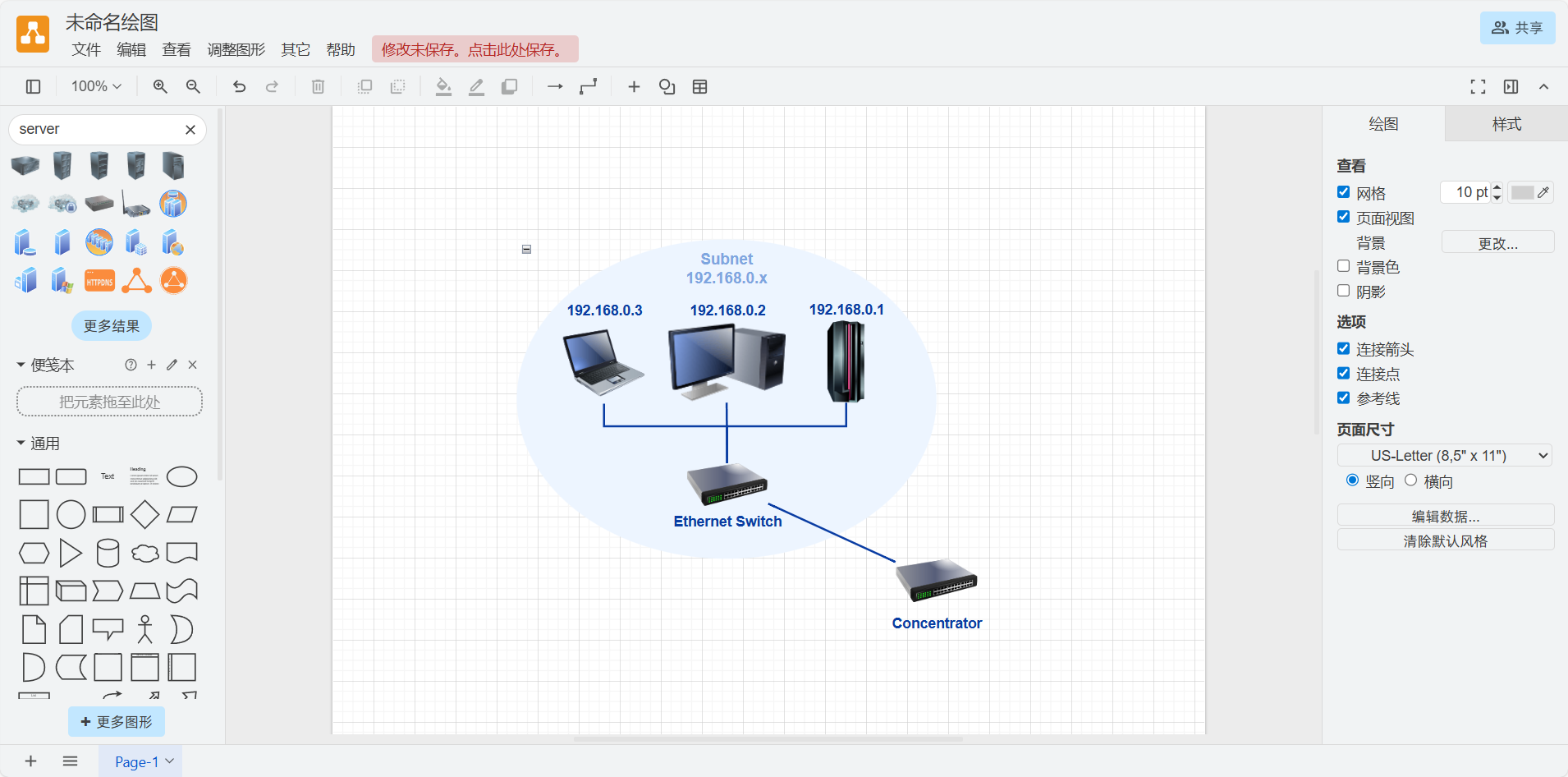Toggle the format panel icon

[1511, 86]
